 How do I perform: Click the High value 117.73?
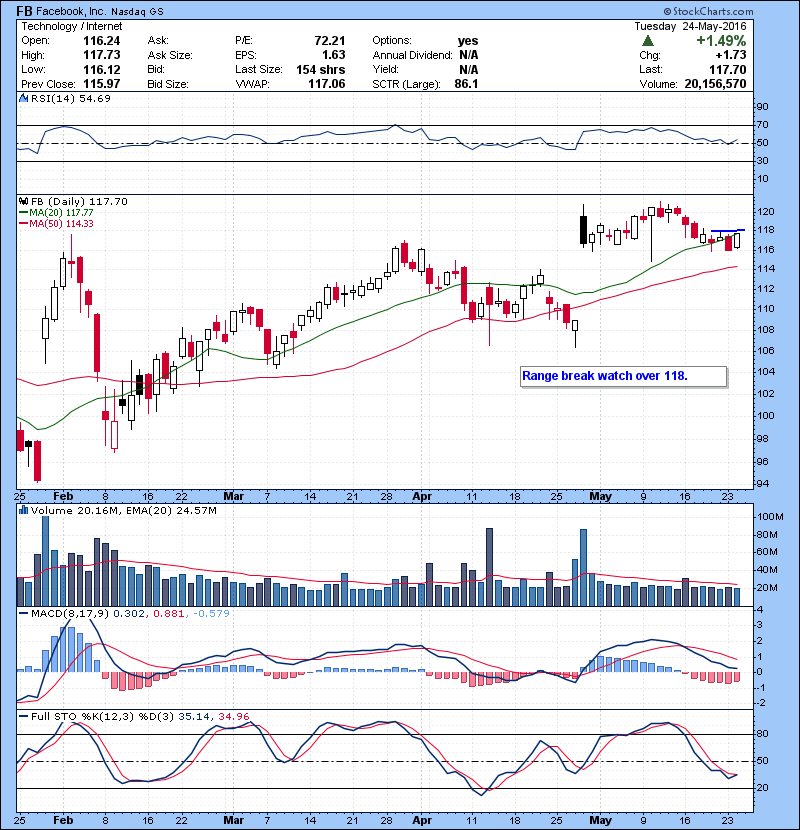pyautogui.click(x=102, y=55)
